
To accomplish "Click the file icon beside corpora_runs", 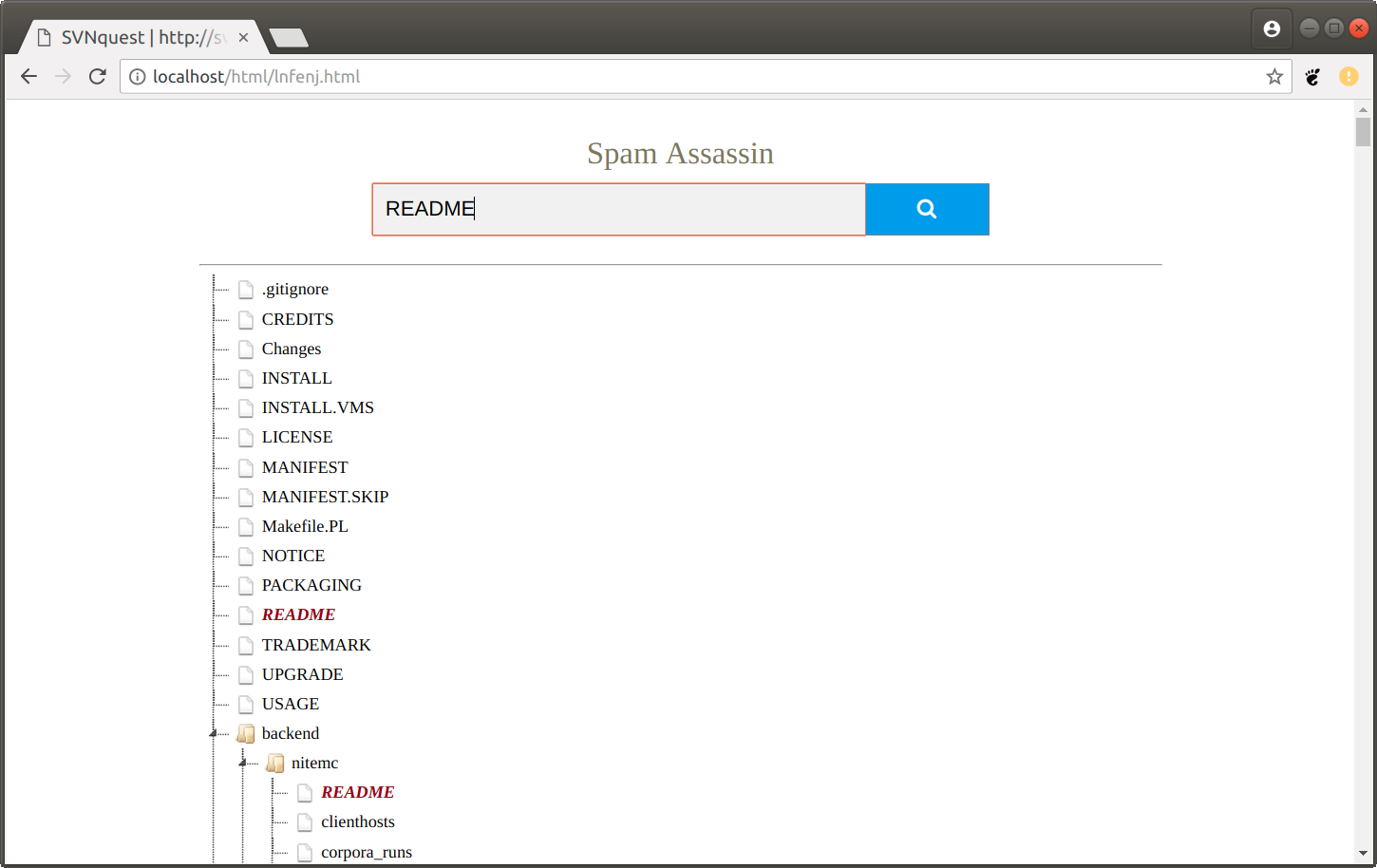I will [305, 852].
